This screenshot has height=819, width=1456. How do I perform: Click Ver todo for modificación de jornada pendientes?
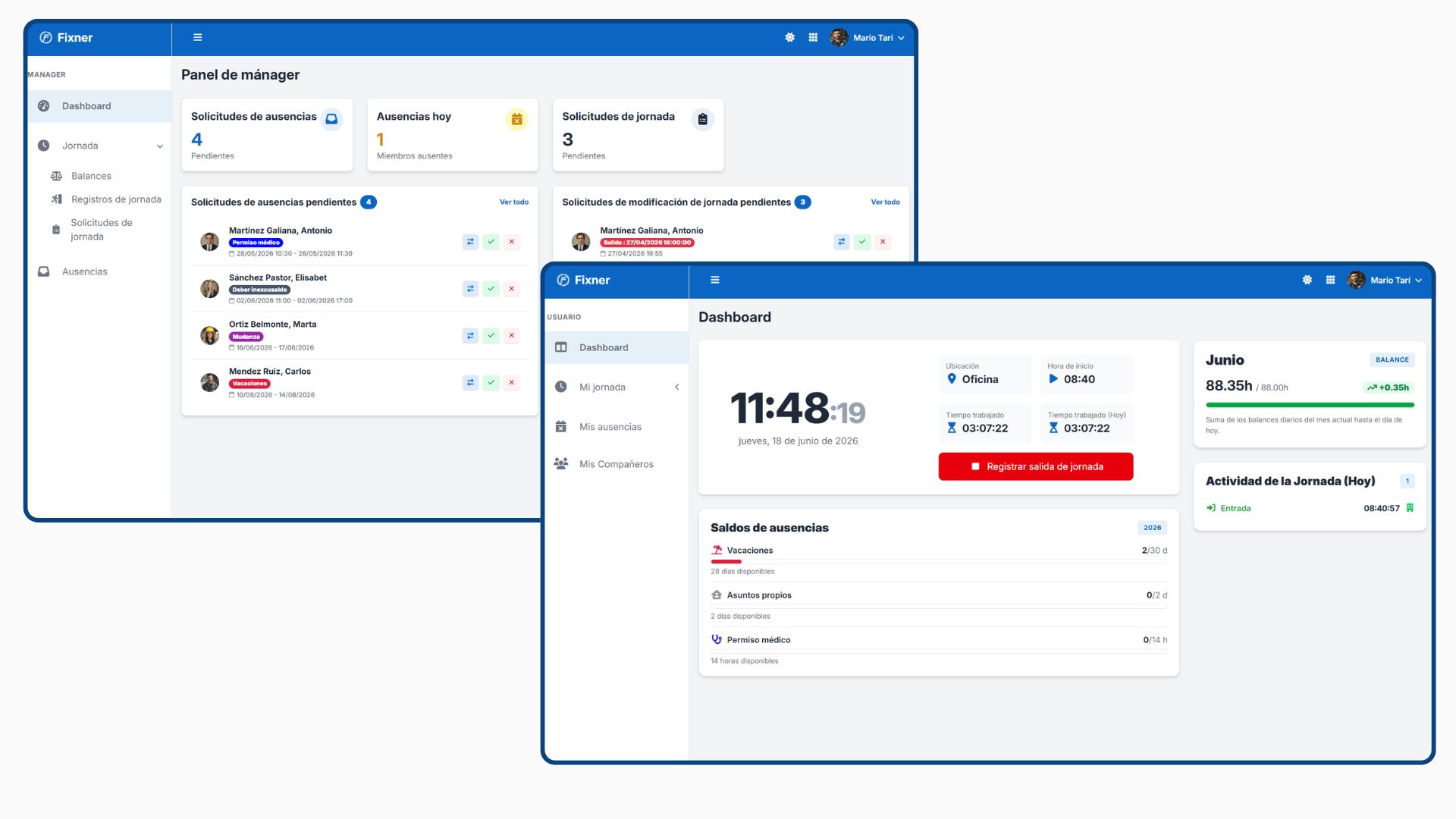click(x=885, y=202)
